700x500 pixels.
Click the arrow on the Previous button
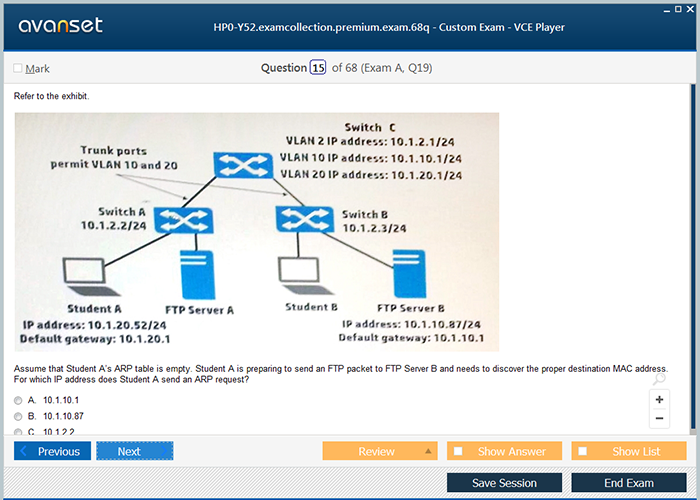tap(25, 451)
